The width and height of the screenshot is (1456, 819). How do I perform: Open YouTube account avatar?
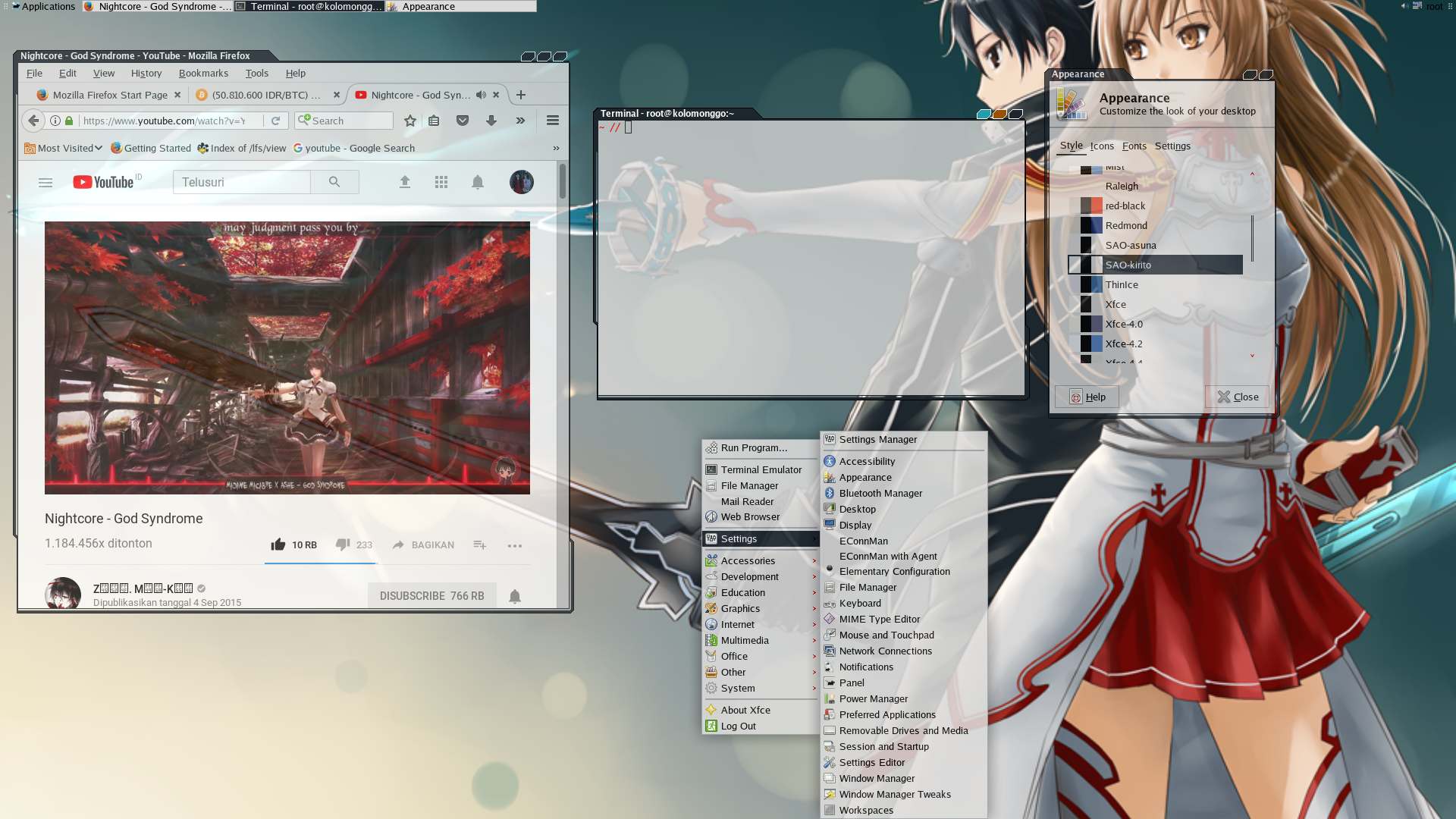point(522,182)
